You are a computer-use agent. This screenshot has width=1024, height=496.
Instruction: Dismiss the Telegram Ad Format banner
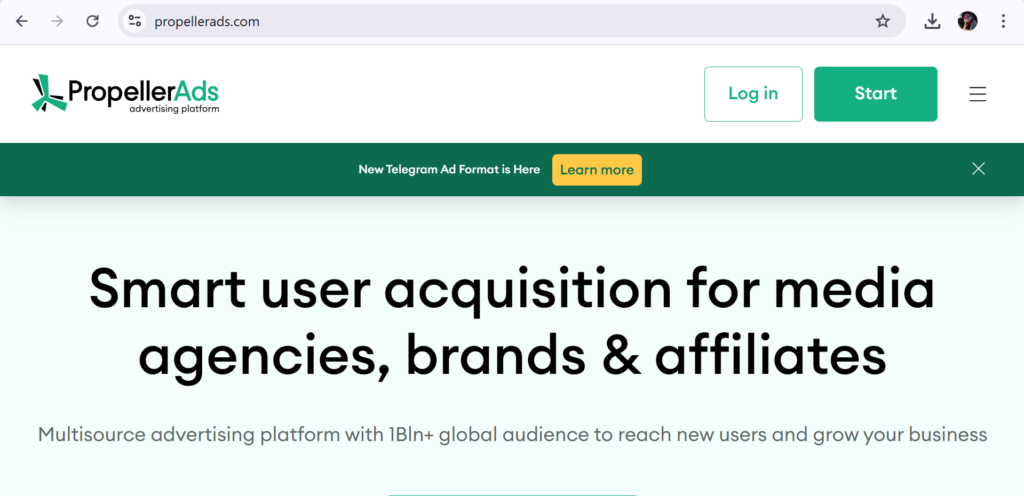(x=978, y=169)
